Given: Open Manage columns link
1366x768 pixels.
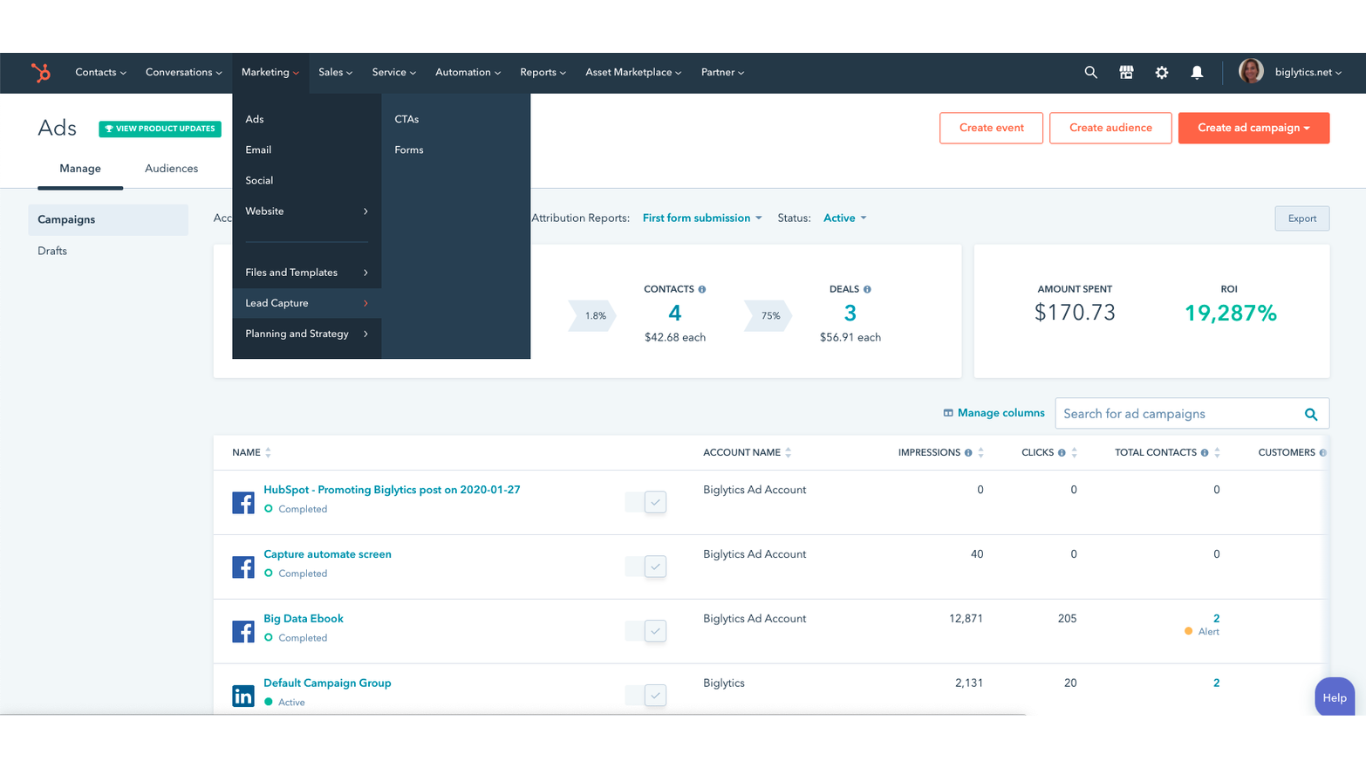Looking at the screenshot, I should (994, 413).
